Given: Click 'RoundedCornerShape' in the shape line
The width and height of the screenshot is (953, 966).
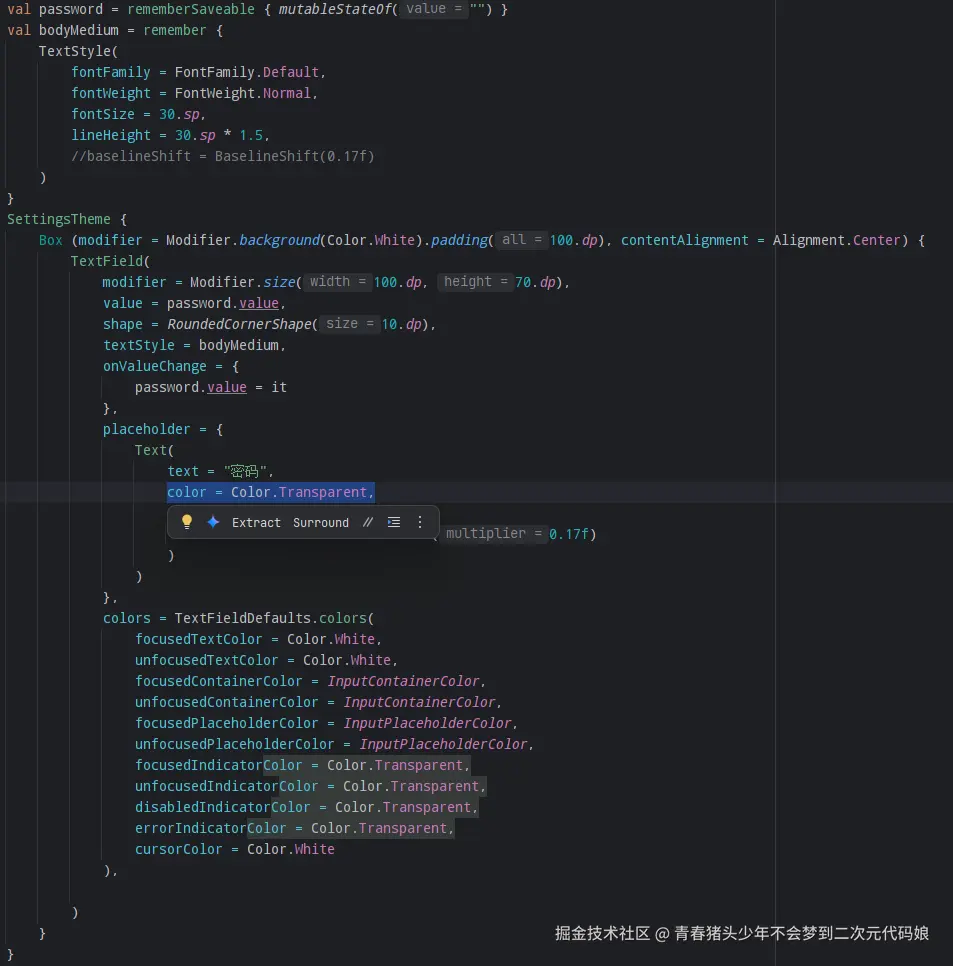Looking at the screenshot, I should 239,324.
